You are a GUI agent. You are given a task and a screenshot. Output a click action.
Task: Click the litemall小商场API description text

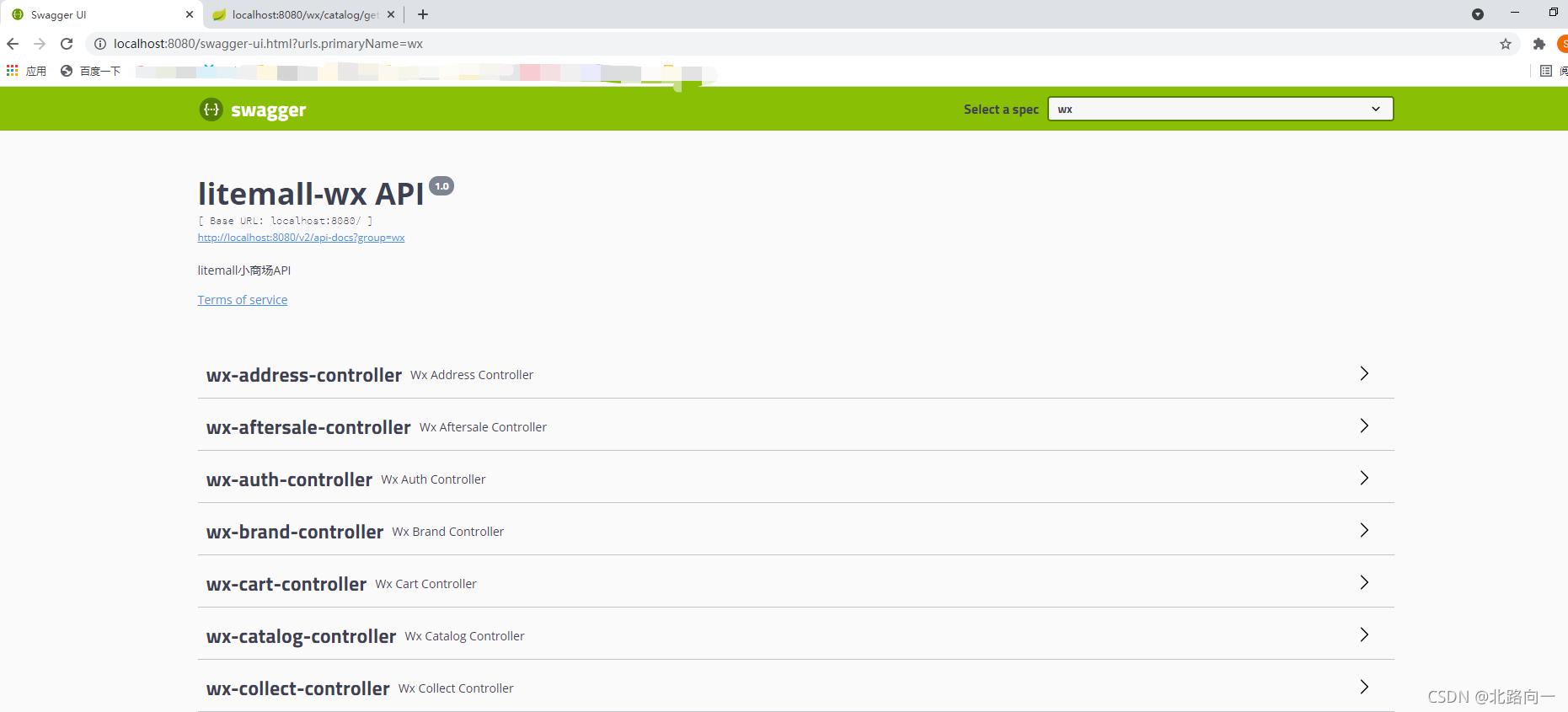(x=244, y=270)
